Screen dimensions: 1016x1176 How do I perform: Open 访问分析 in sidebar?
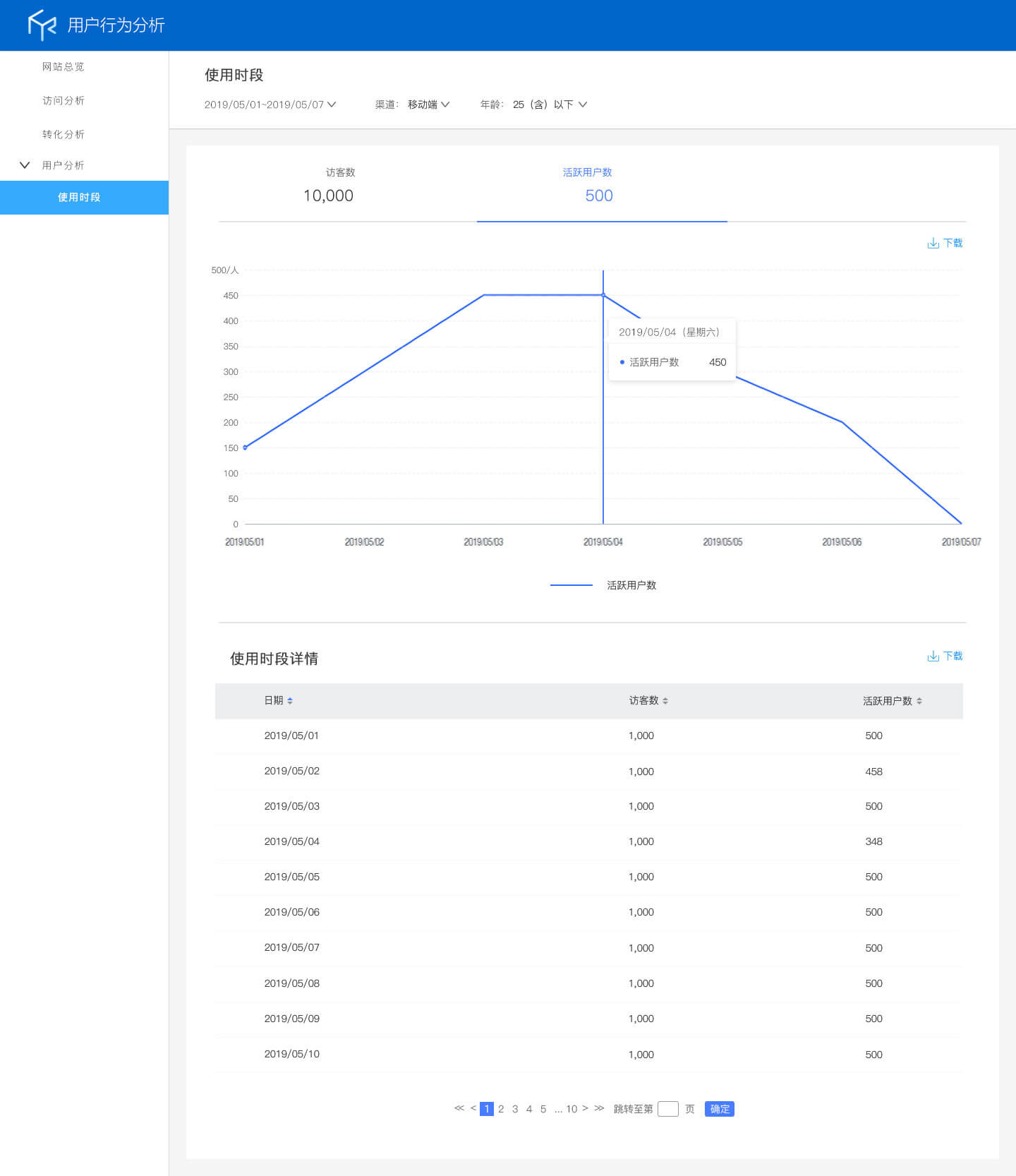tap(63, 100)
